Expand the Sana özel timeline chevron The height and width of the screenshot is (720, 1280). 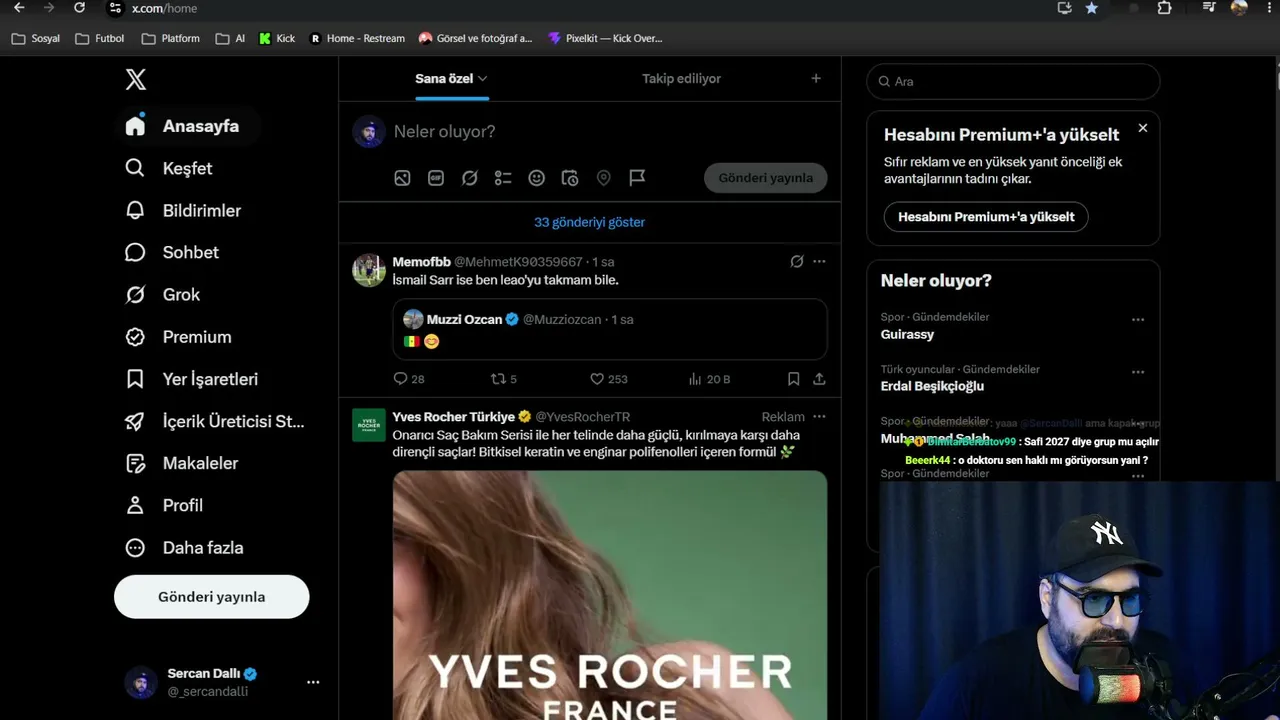[x=483, y=78]
